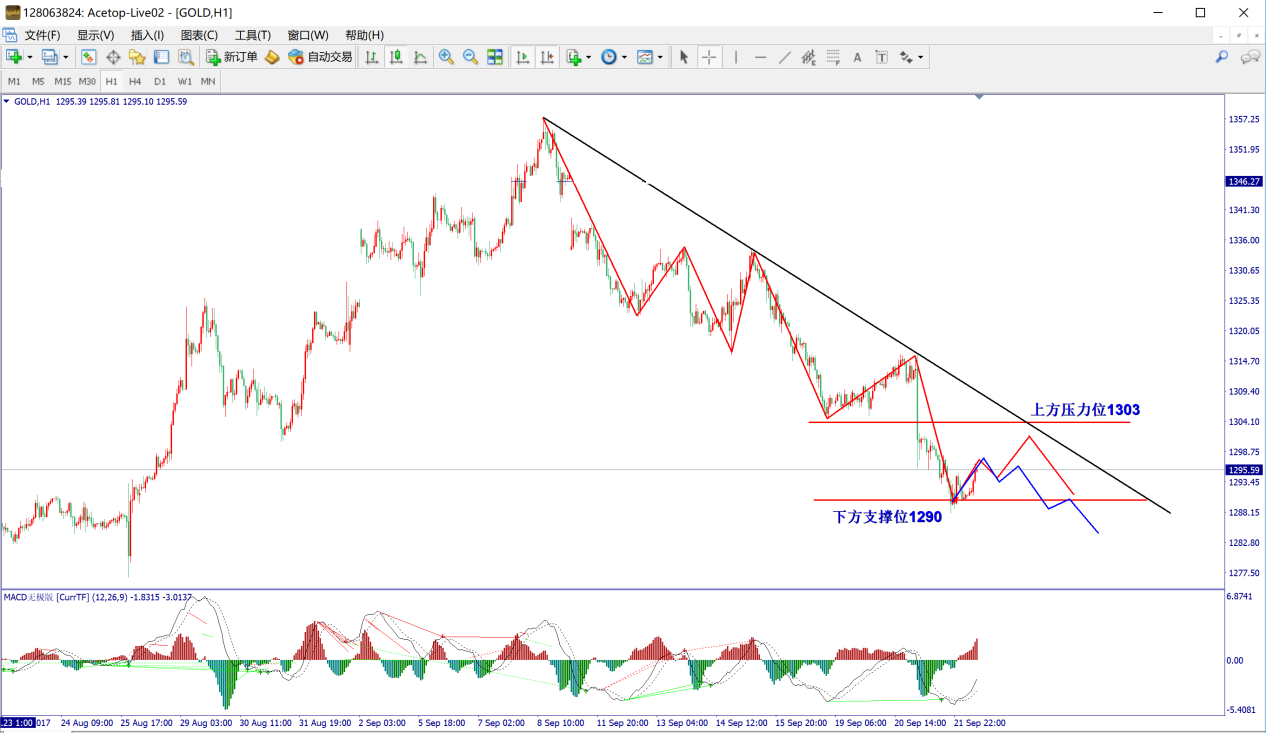Toggle chart auto scroll
The image size is (1266, 733).
coord(522,57)
